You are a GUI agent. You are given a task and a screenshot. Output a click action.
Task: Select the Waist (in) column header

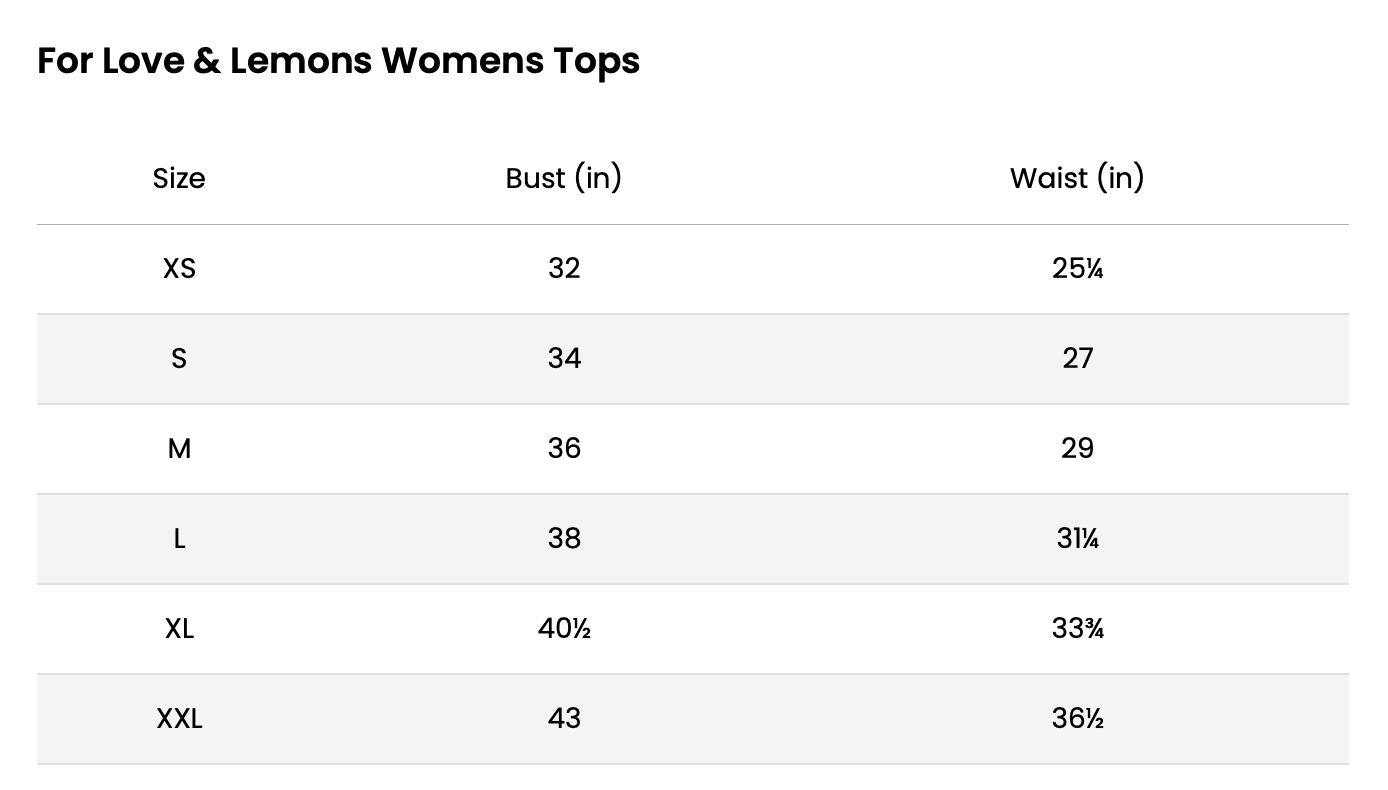point(1077,178)
